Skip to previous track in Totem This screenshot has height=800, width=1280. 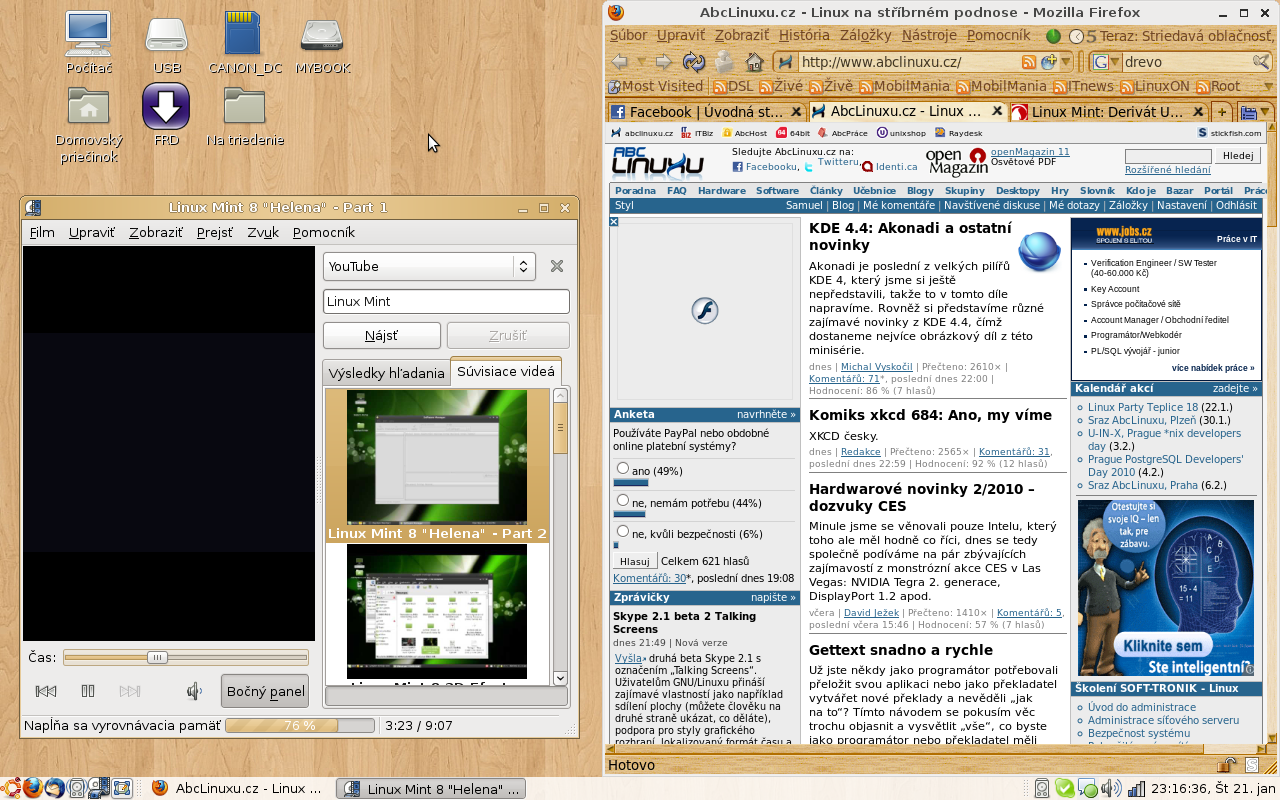46,691
